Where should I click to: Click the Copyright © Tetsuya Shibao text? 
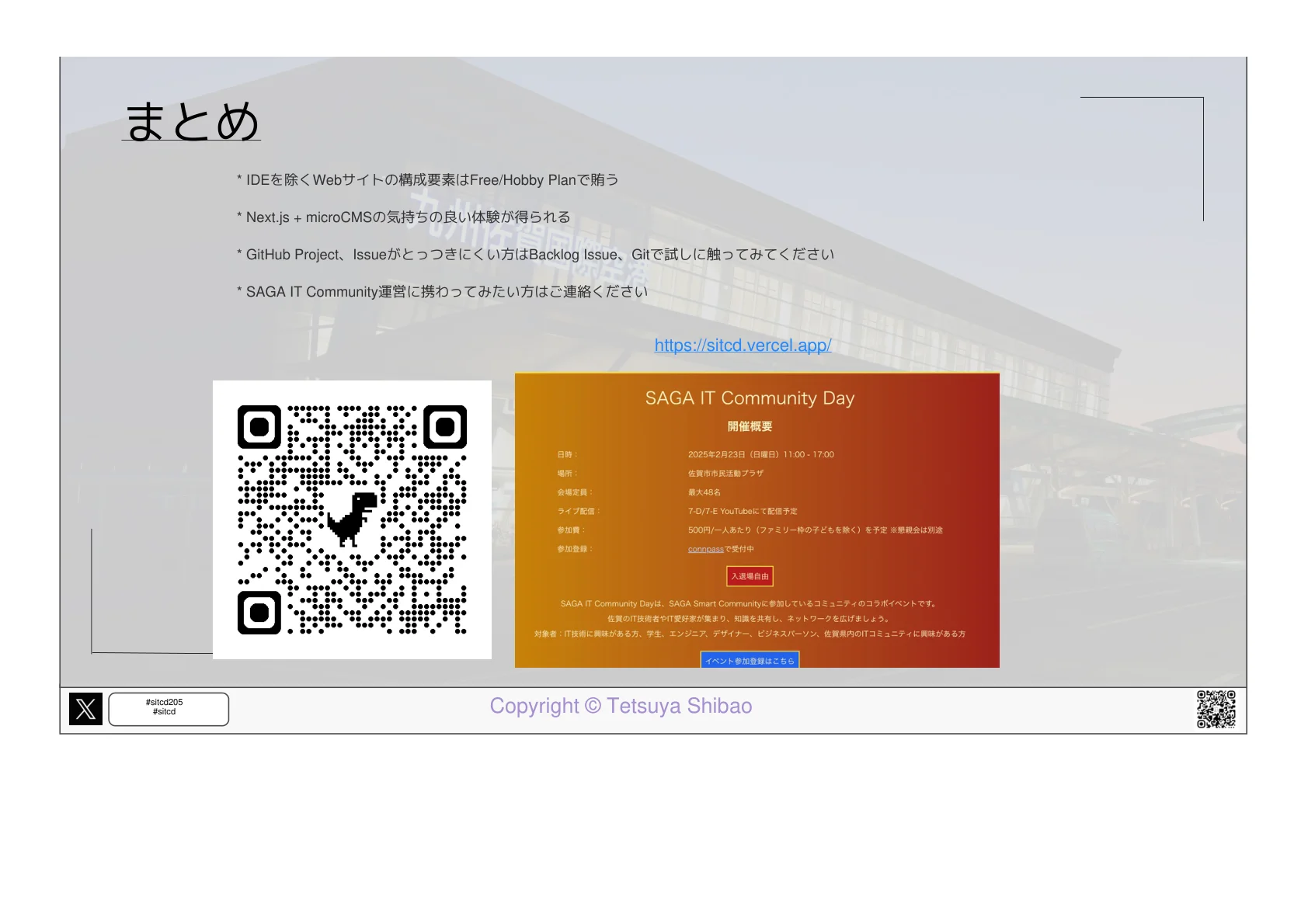(x=621, y=706)
